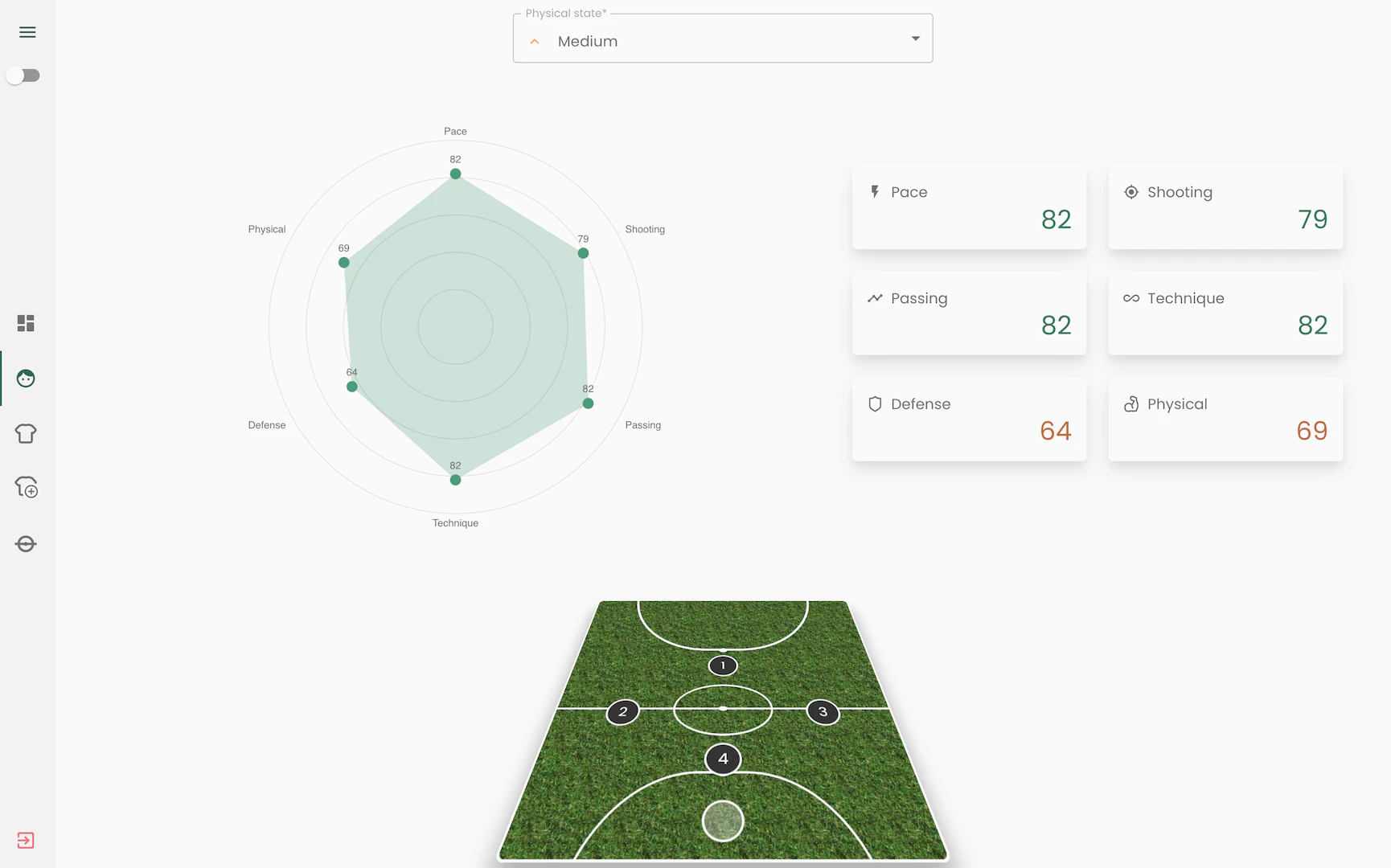The width and height of the screenshot is (1391, 868).
Task: Expand the Physical state dropdown arrow
Action: coord(915,39)
